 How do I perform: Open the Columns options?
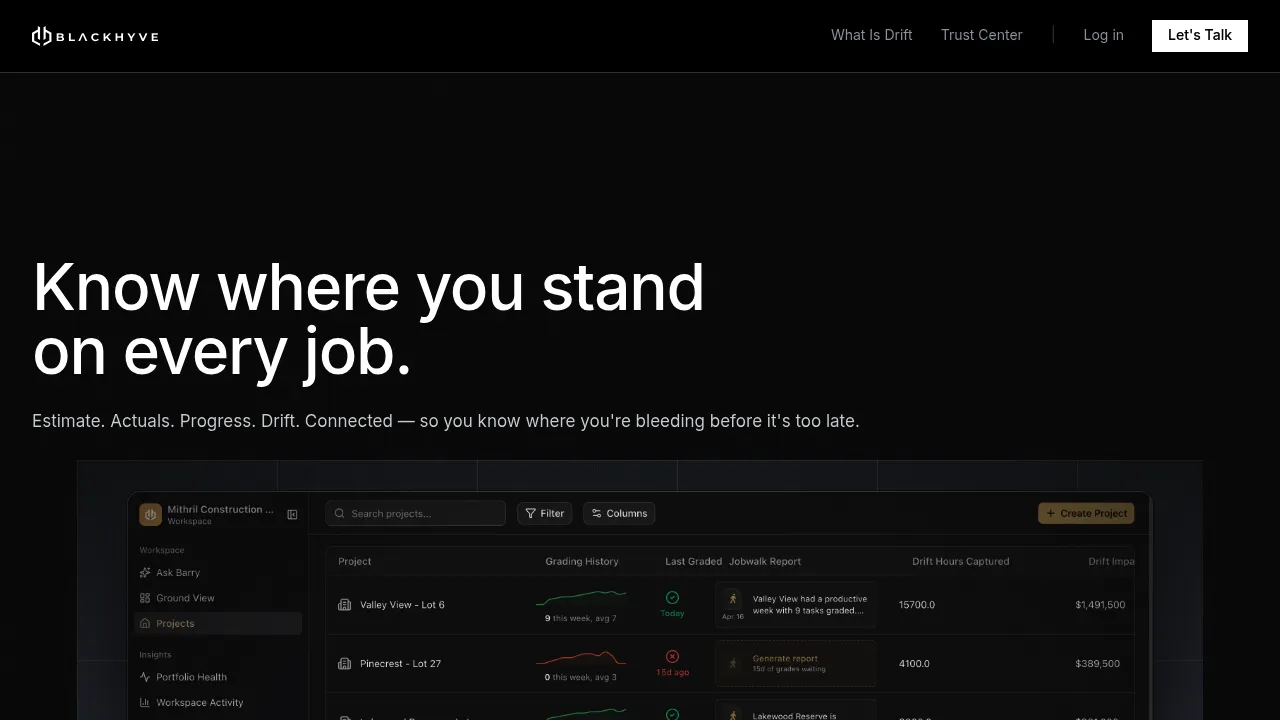click(619, 513)
